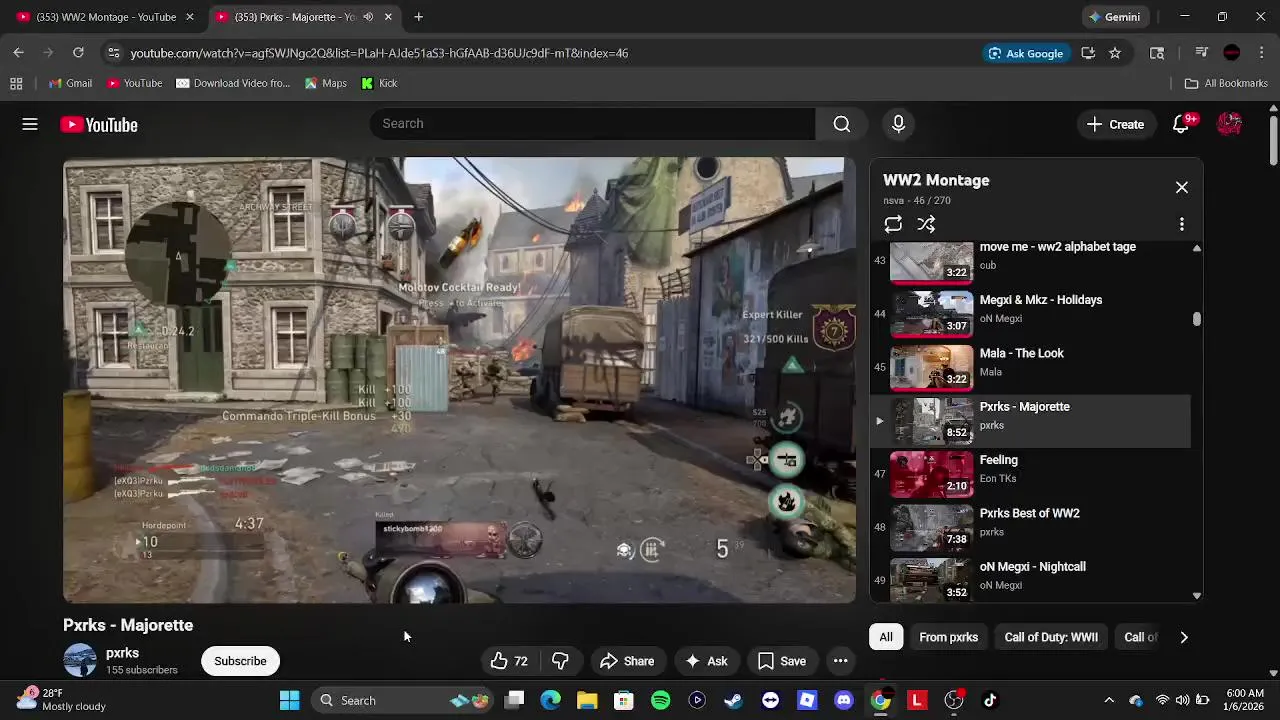Image resolution: width=1280 pixels, height=720 pixels.
Task: Click Ask Google in the address bar
Action: (x=1026, y=53)
